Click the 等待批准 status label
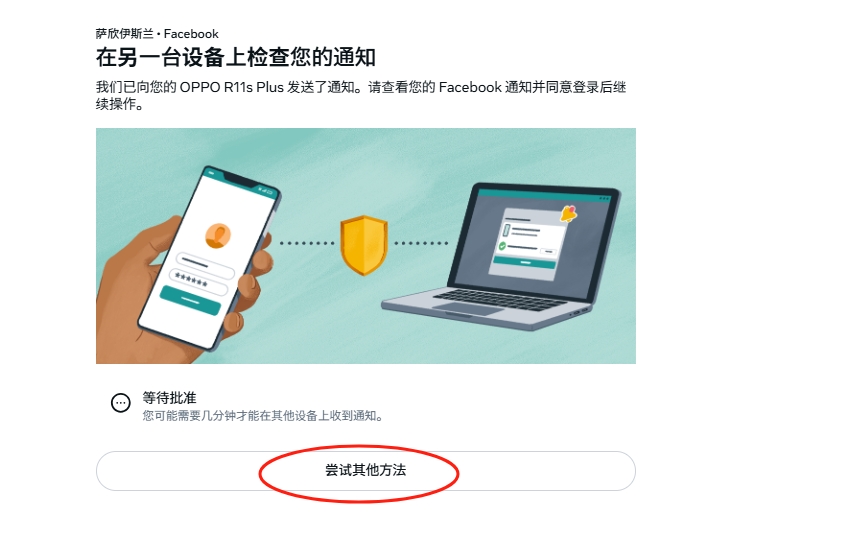The height and width of the screenshot is (542, 841). point(169,398)
